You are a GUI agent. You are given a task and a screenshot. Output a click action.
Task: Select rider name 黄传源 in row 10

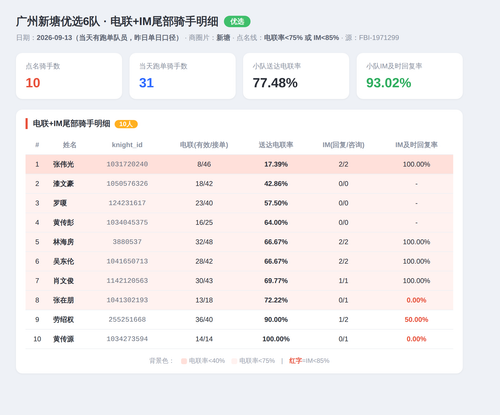point(63,339)
